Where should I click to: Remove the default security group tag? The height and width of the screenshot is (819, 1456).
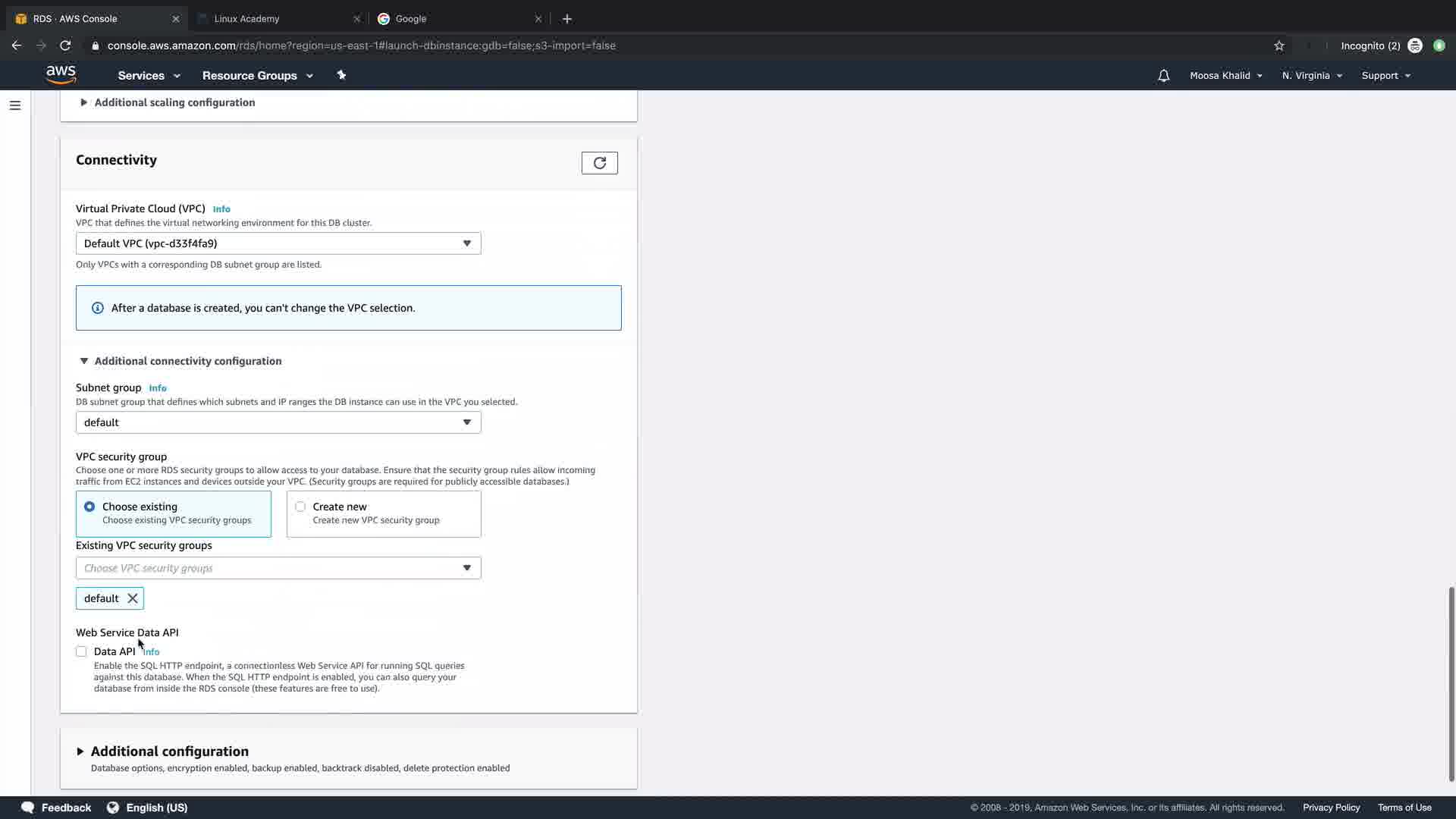point(133,598)
